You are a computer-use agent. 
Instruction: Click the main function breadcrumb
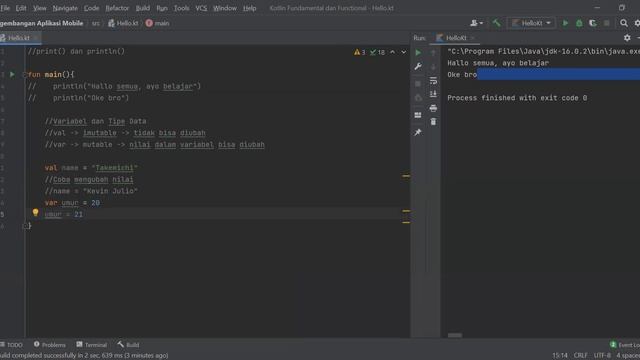(158, 23)
